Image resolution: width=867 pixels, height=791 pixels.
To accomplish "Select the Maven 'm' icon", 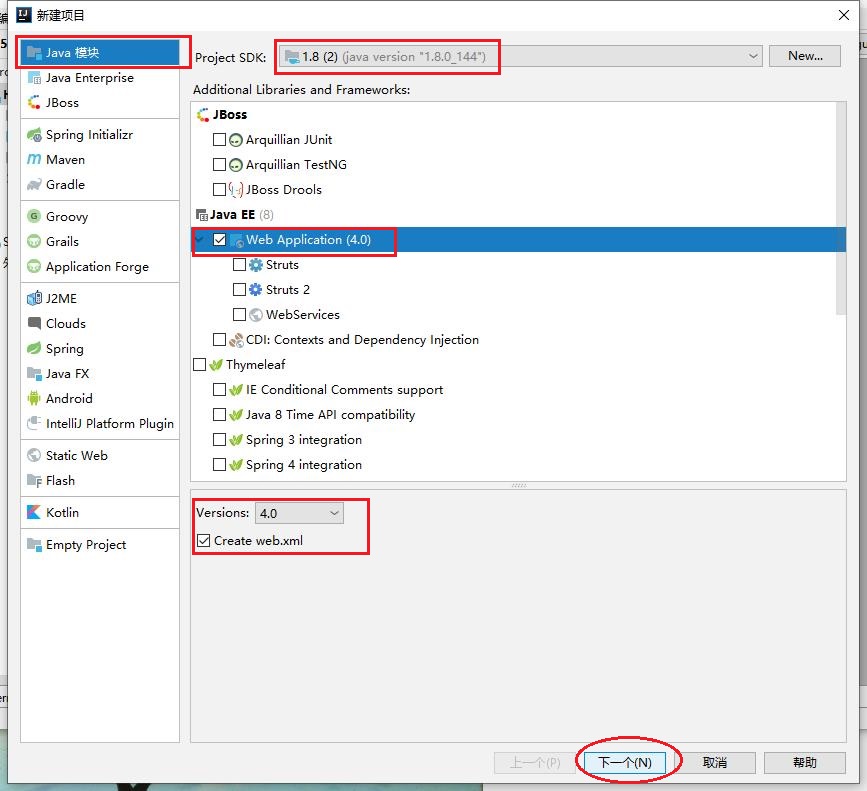I will pyautogui.click(x=34, y=160).
